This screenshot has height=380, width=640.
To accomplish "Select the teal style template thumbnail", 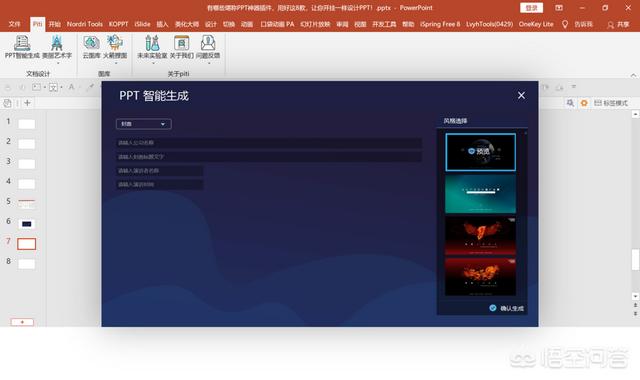I will 480,194.
